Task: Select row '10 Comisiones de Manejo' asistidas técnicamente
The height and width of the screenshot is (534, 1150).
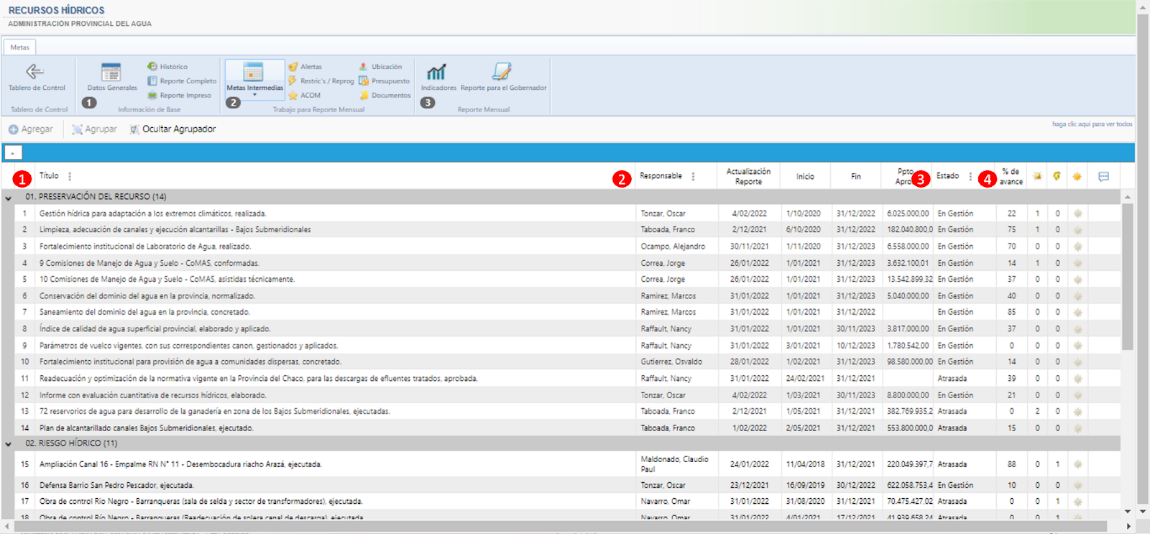Action: 562,279
